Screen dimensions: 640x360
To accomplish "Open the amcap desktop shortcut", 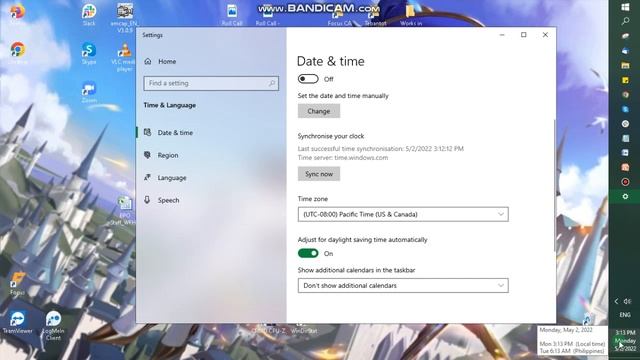I will [x=124, y=17].
